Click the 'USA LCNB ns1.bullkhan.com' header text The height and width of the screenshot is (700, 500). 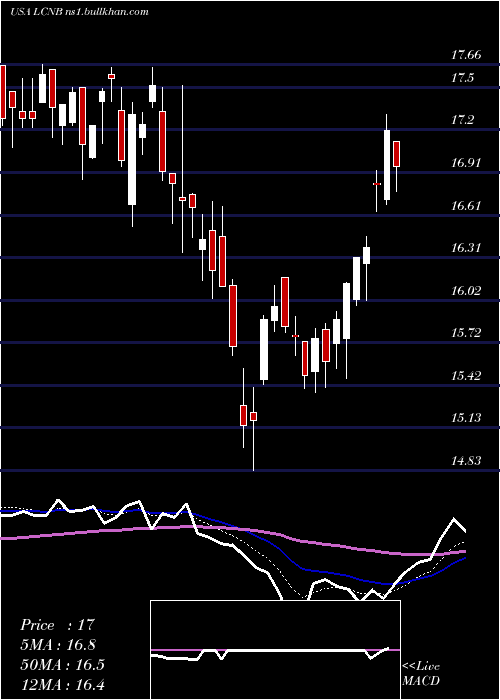79,12
